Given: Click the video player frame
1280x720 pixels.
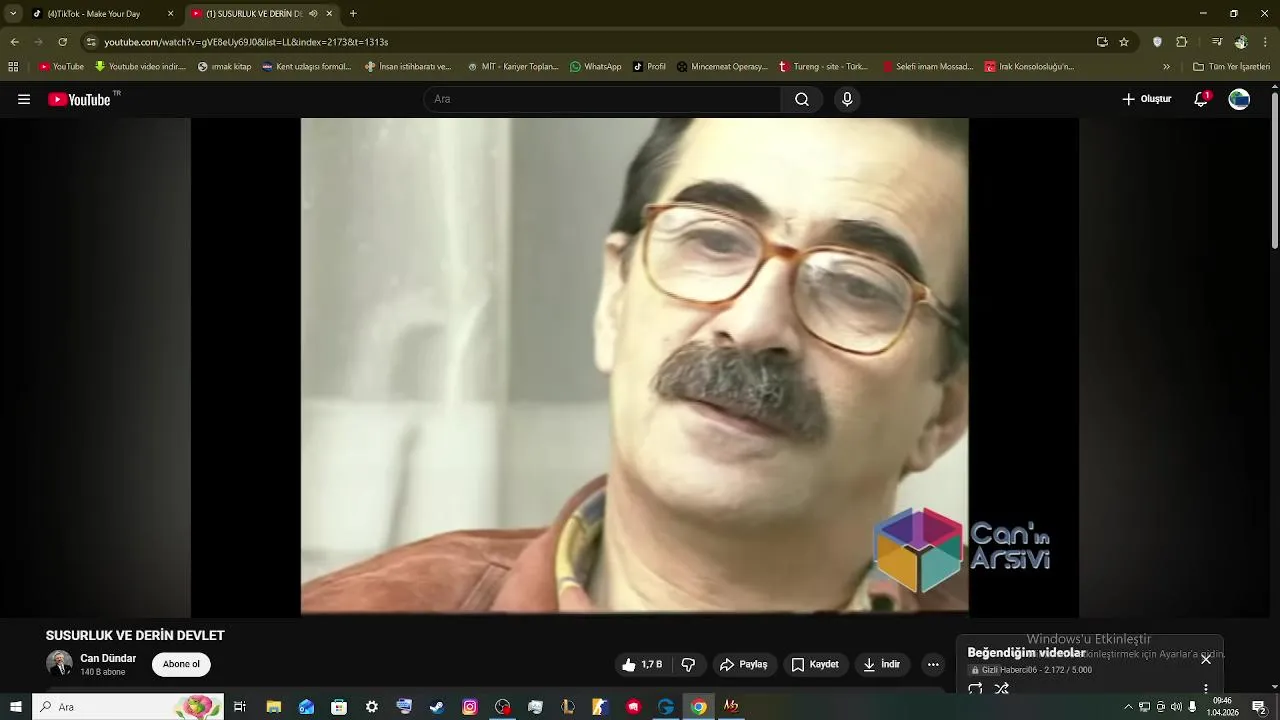Looking at the screenshot, I should (634, 366).
